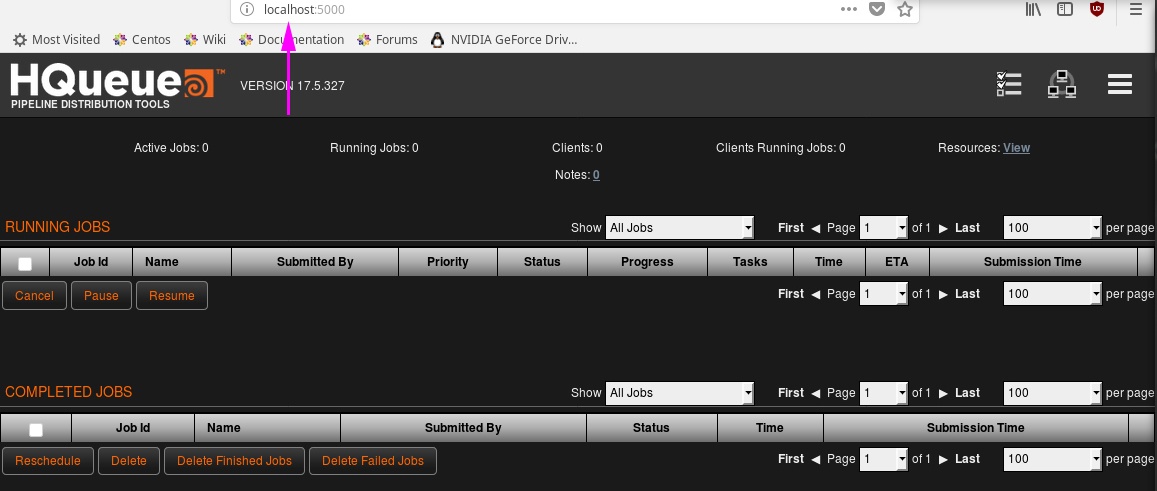Viewport: 1157px width, 491px height.
Task: Click Delete Finished Jobs button
Action: 235,461
